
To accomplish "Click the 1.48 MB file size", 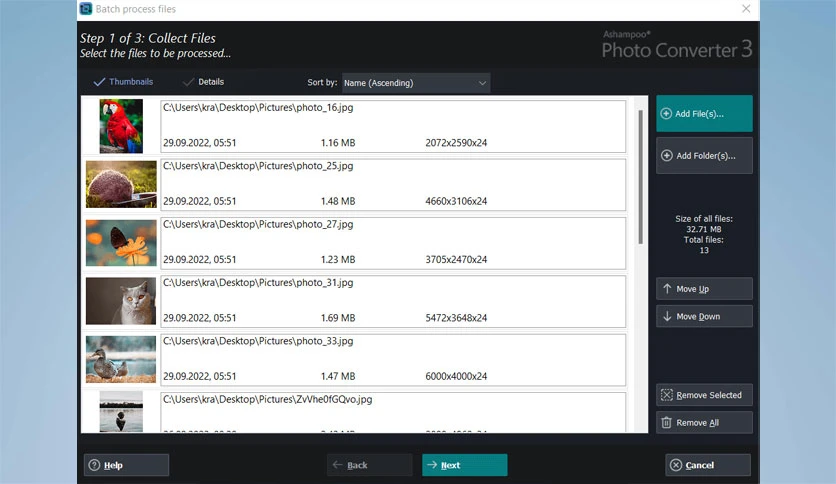I will (x=338, y=201).
